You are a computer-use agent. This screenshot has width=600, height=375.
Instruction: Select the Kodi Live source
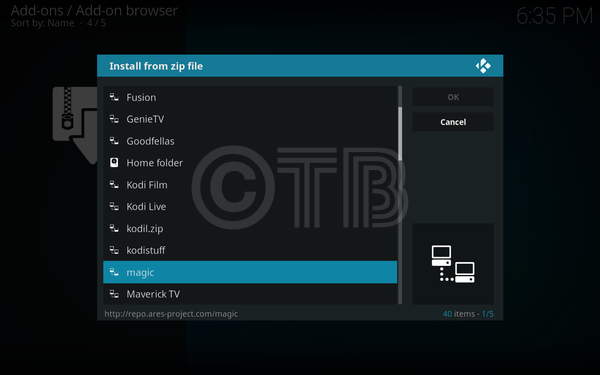[250, 207]
